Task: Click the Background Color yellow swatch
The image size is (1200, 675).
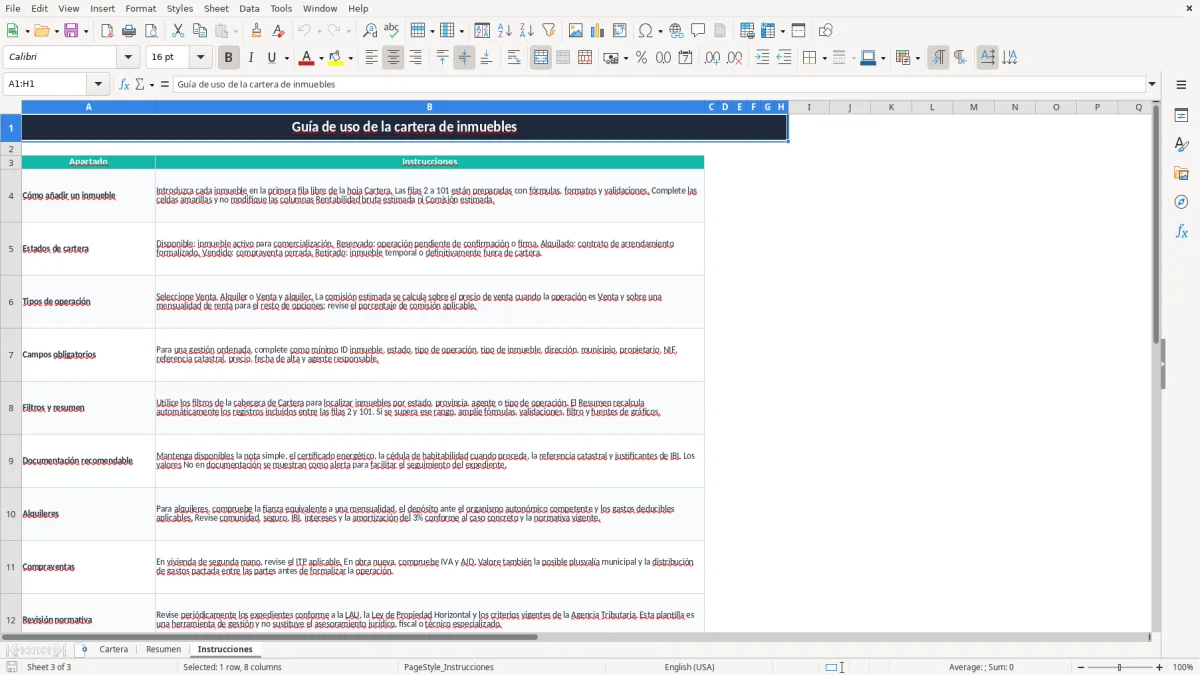Action: point(335,58)
